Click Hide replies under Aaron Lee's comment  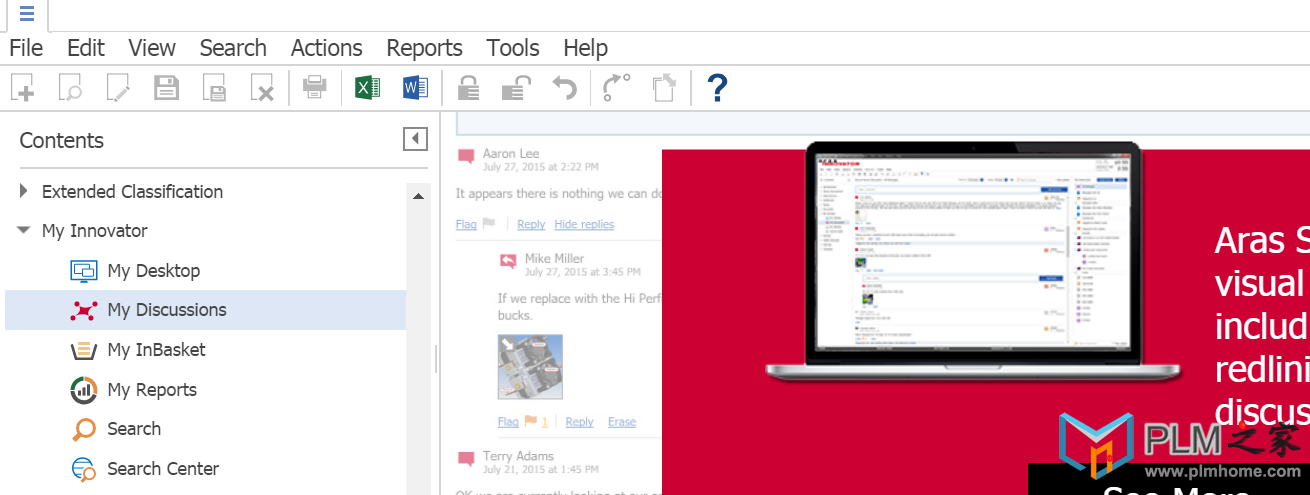(584, 224)
